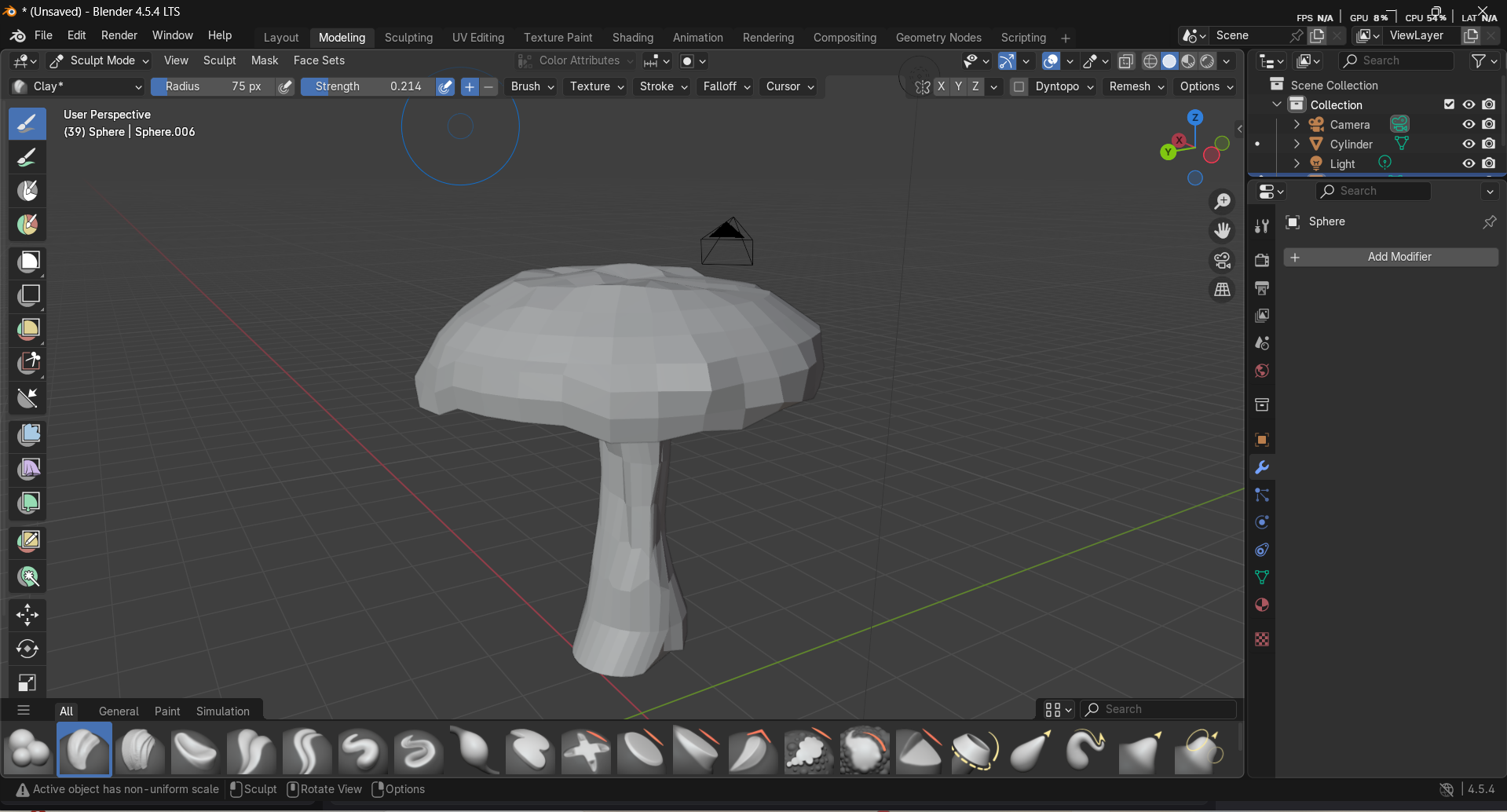This screenshot has width=1507, height=812.
Task: Switch to the Sculpting workspace tab
Action: coord(408,38)
